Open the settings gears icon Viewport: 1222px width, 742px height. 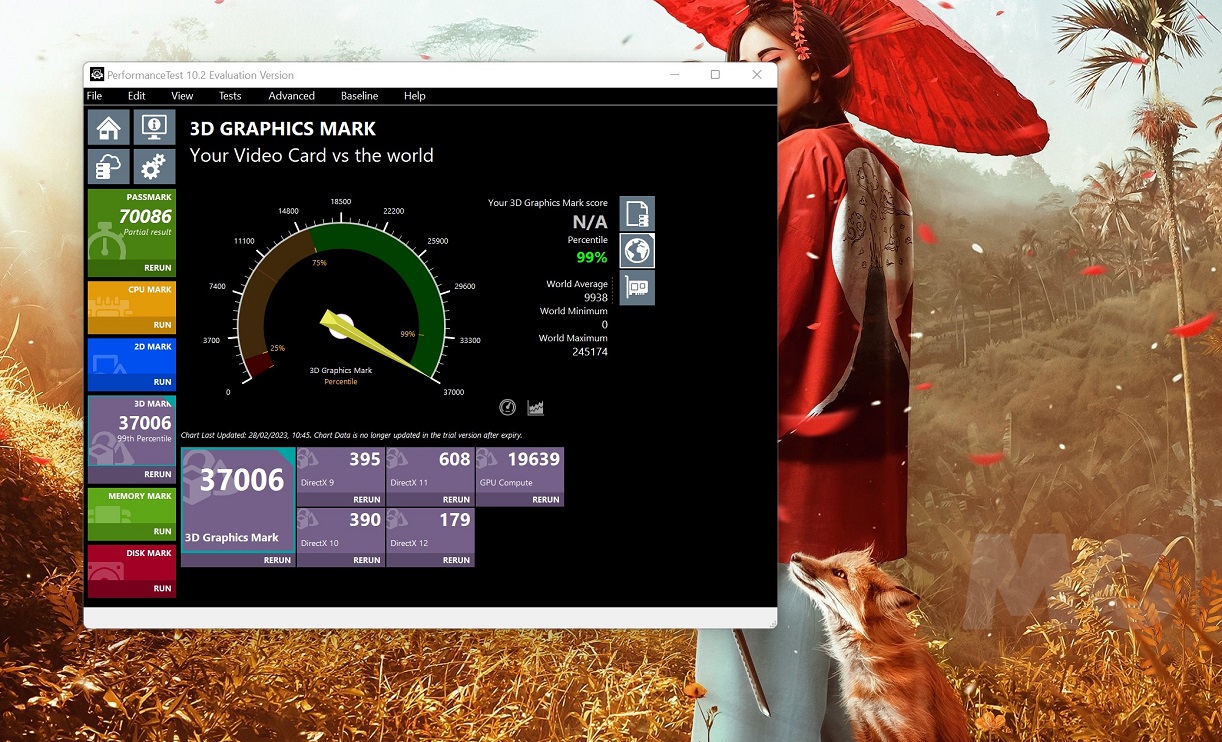pos(154,167)
